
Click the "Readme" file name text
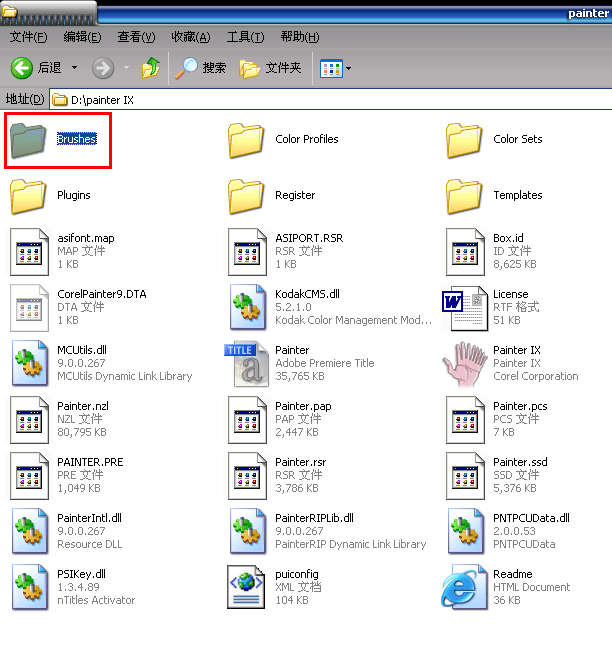pos(513,574)
